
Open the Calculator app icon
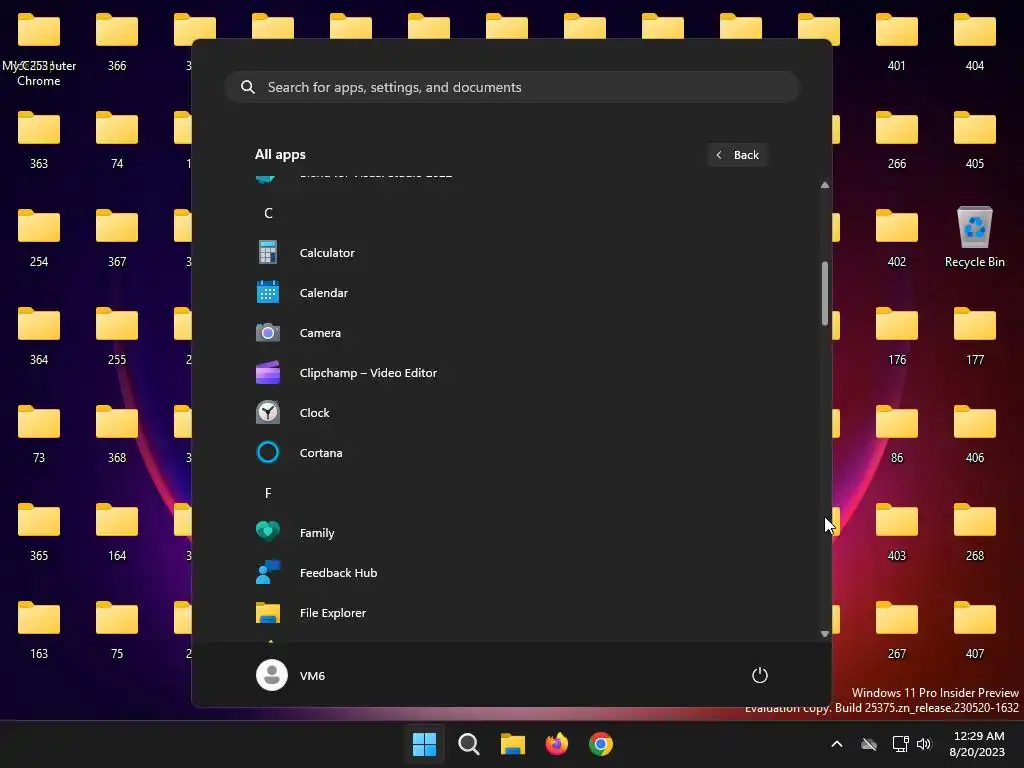268,253
